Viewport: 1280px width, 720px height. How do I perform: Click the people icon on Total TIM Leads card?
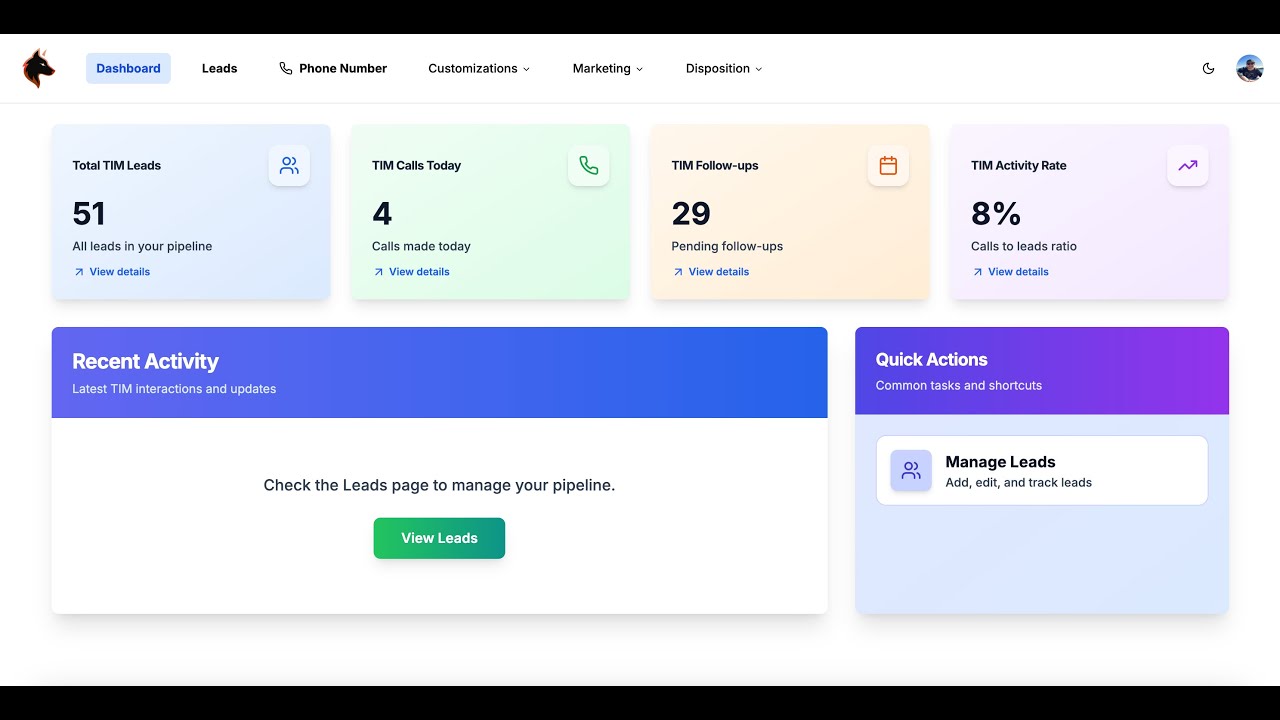point(289,166)
